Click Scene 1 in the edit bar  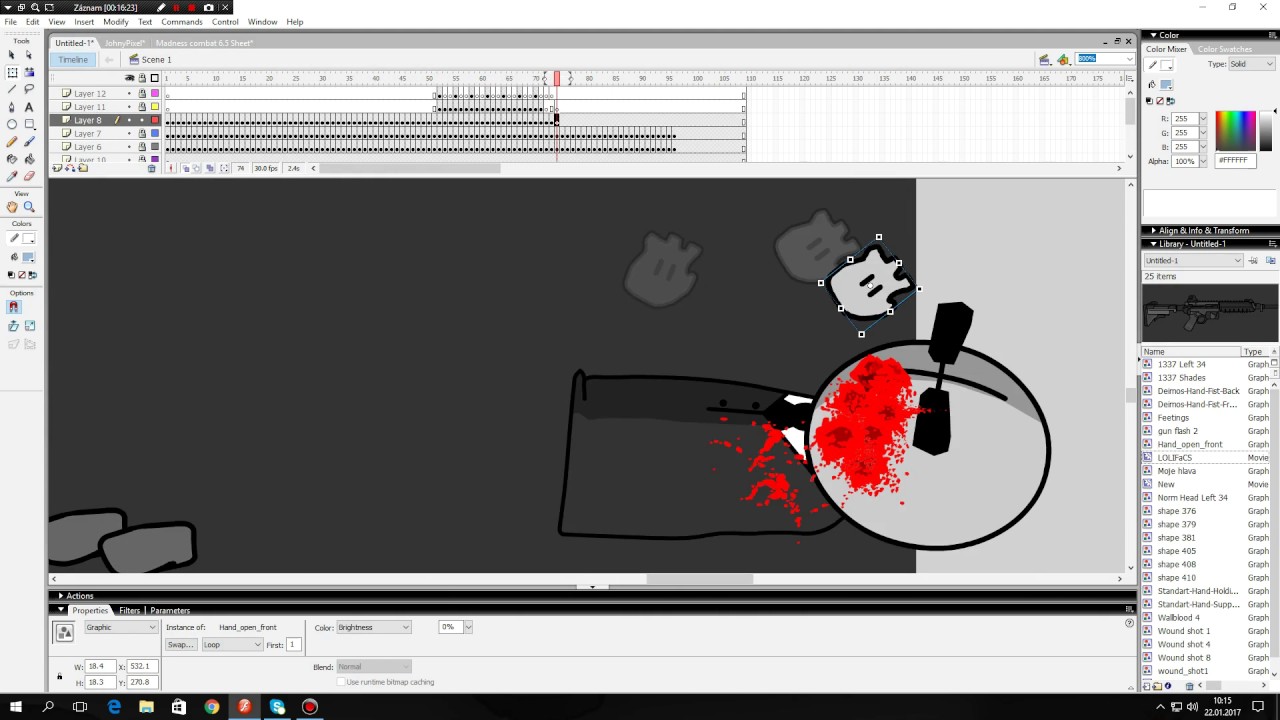156,60
